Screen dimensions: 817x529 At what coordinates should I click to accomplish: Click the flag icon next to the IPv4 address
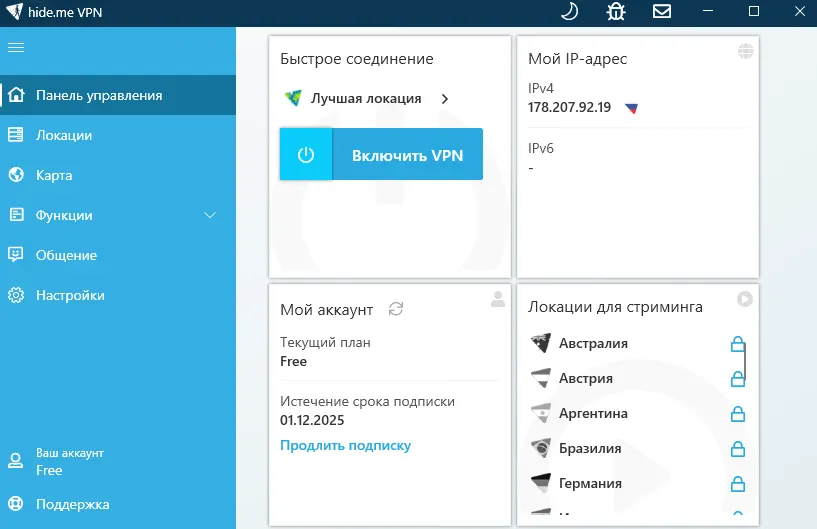point(632,108)
